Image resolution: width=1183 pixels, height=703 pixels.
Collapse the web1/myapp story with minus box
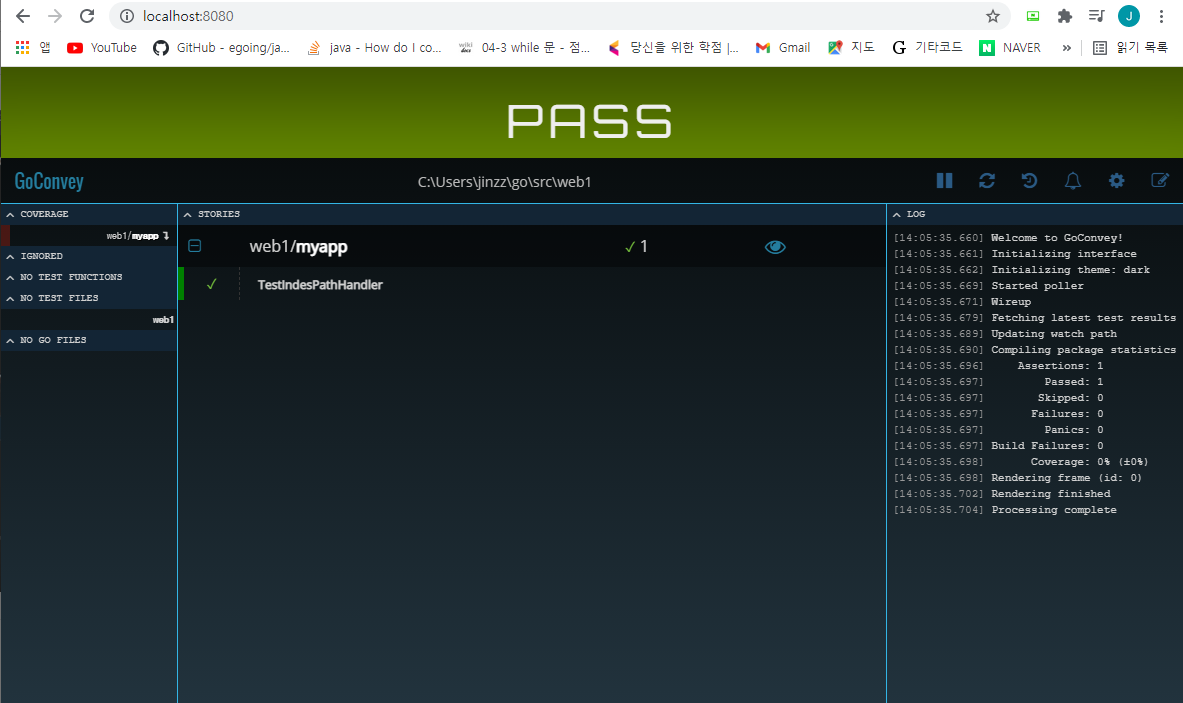(195, 246)
